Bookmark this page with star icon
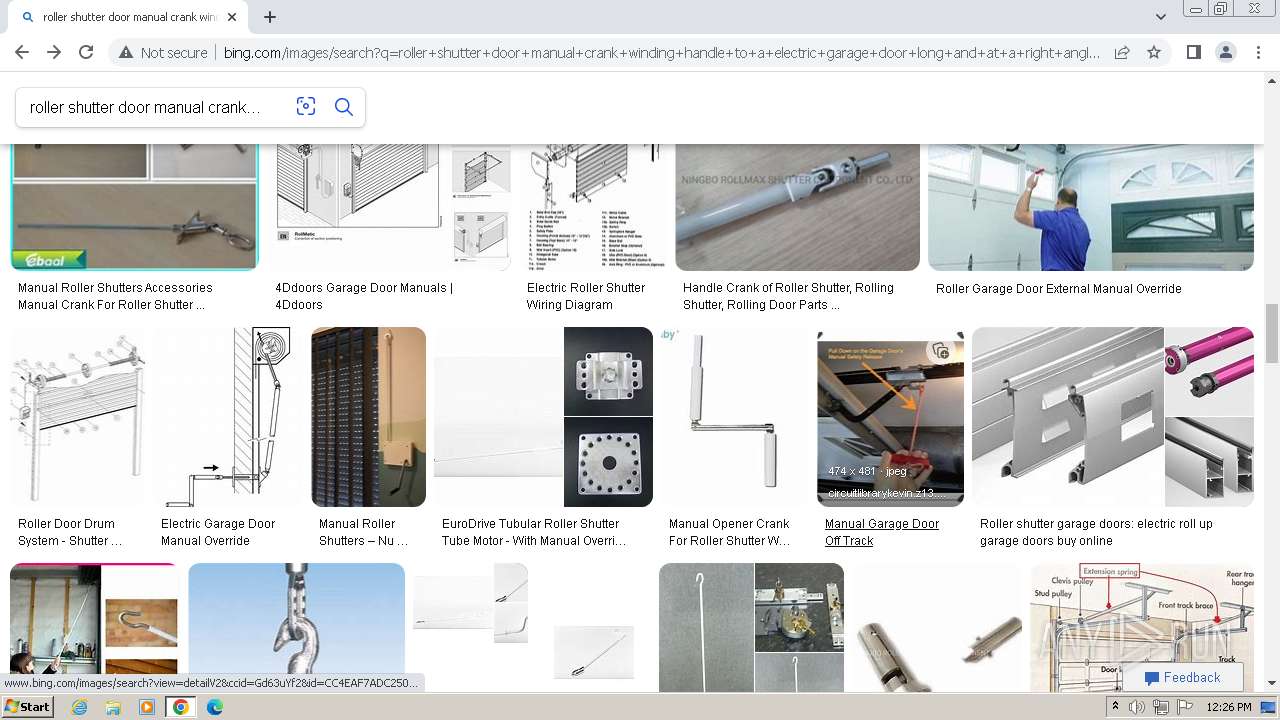Screen dimensions: 1280x720 pos(1154,52)
